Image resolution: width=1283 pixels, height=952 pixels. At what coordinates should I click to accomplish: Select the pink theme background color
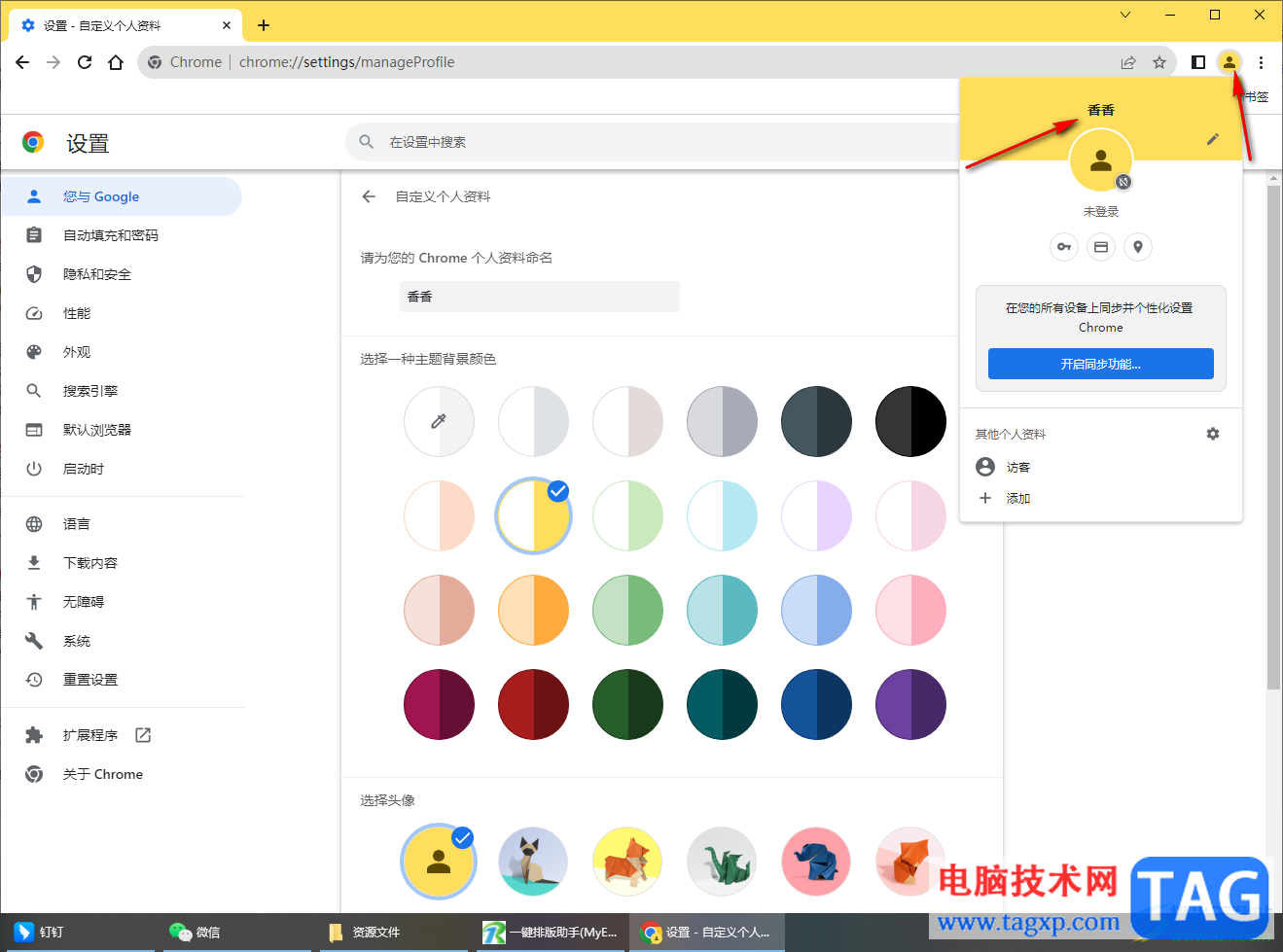(x=910, y=610)
